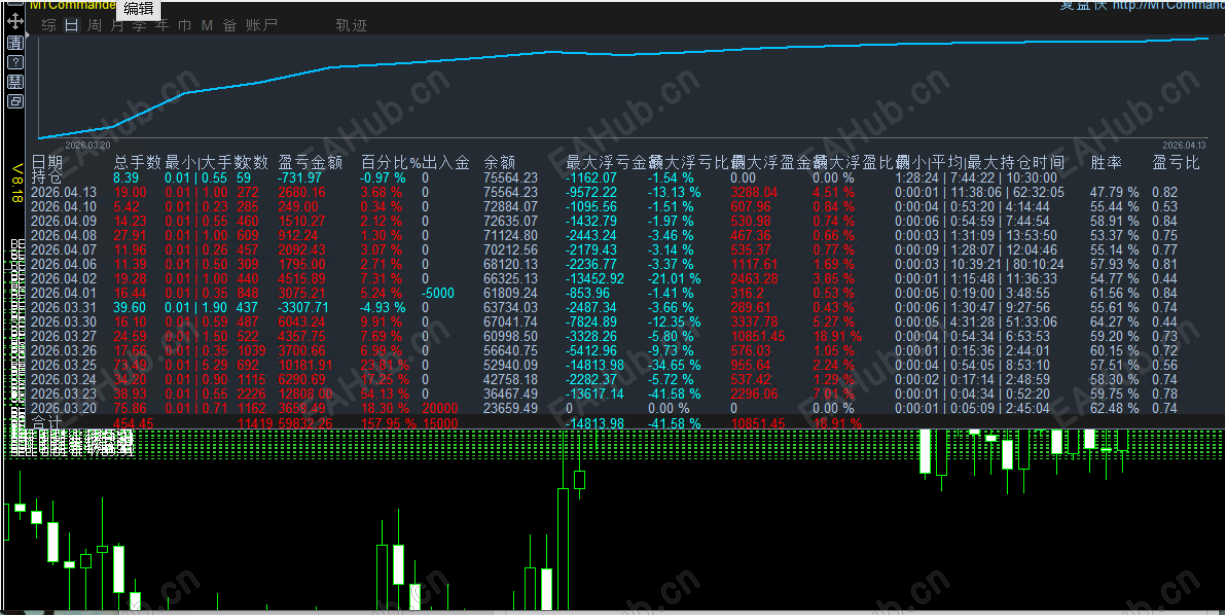
Task: Select the 2026.04.09 date row
Action: point(64,221)
